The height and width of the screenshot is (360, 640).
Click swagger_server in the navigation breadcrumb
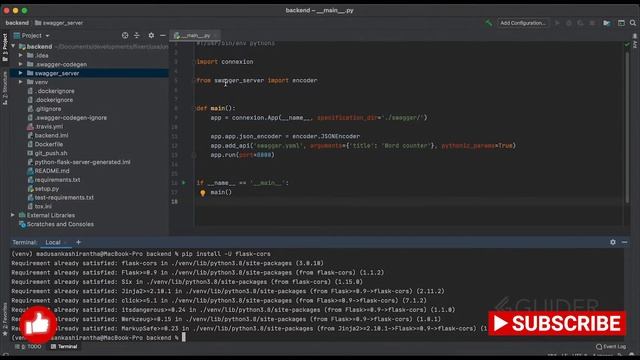(x=60, y=23)
